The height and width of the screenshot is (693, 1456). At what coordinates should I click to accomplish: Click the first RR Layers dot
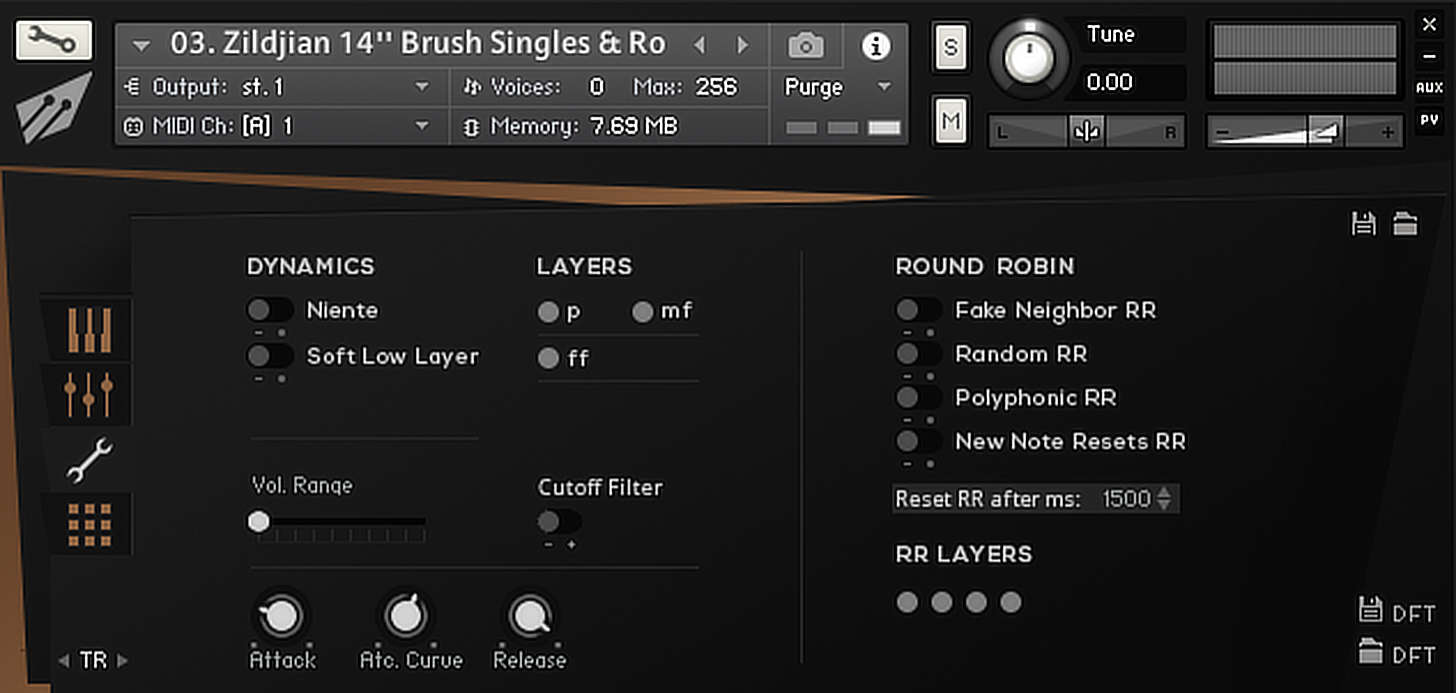click(x=907, y=602)
